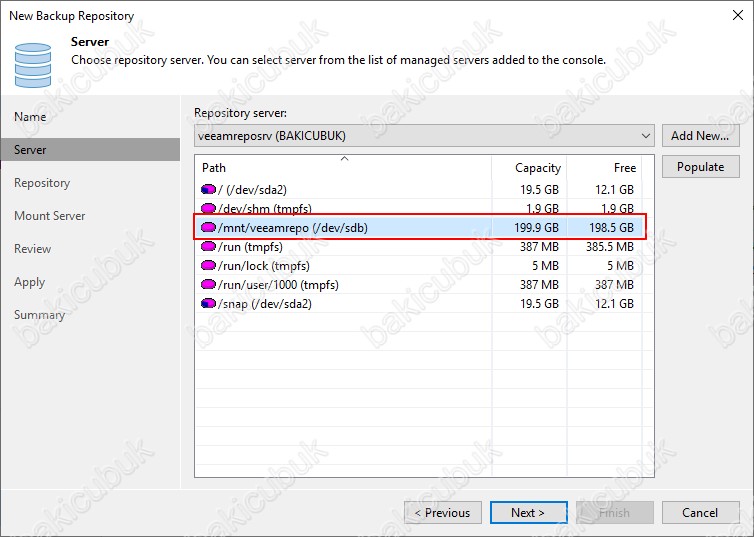This screenshot has height=537, width=754.
Task: Click the drive icon for / (/dev/sda2)
Action: click(x=208, y=189)
